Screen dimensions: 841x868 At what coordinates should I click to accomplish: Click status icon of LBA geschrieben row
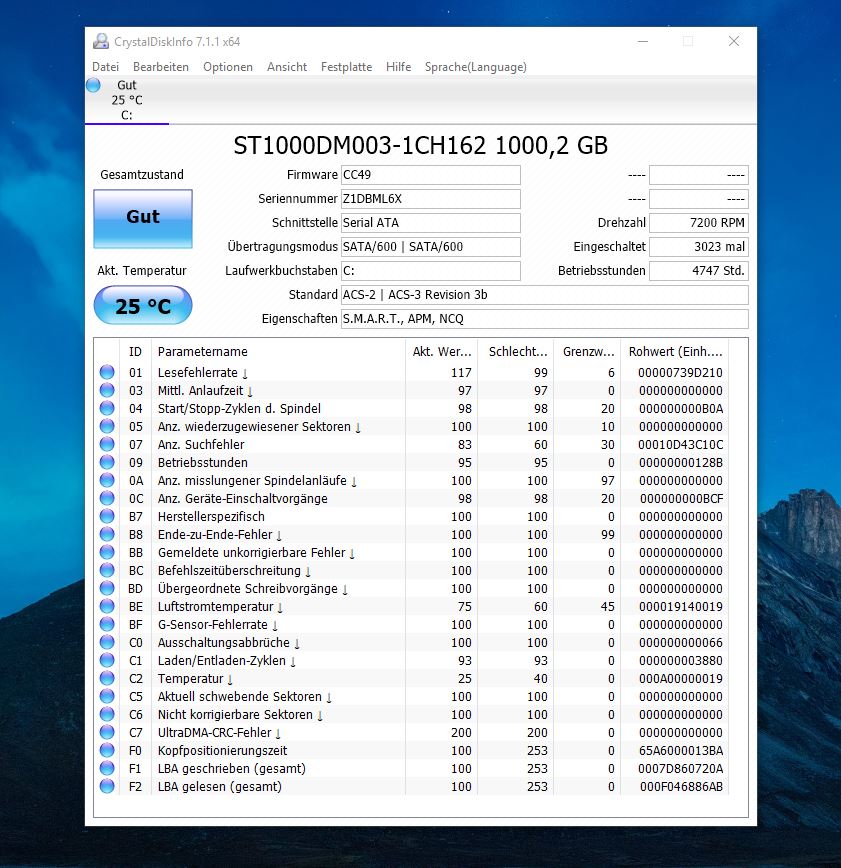pyautogui.click(x=107, y=768)
